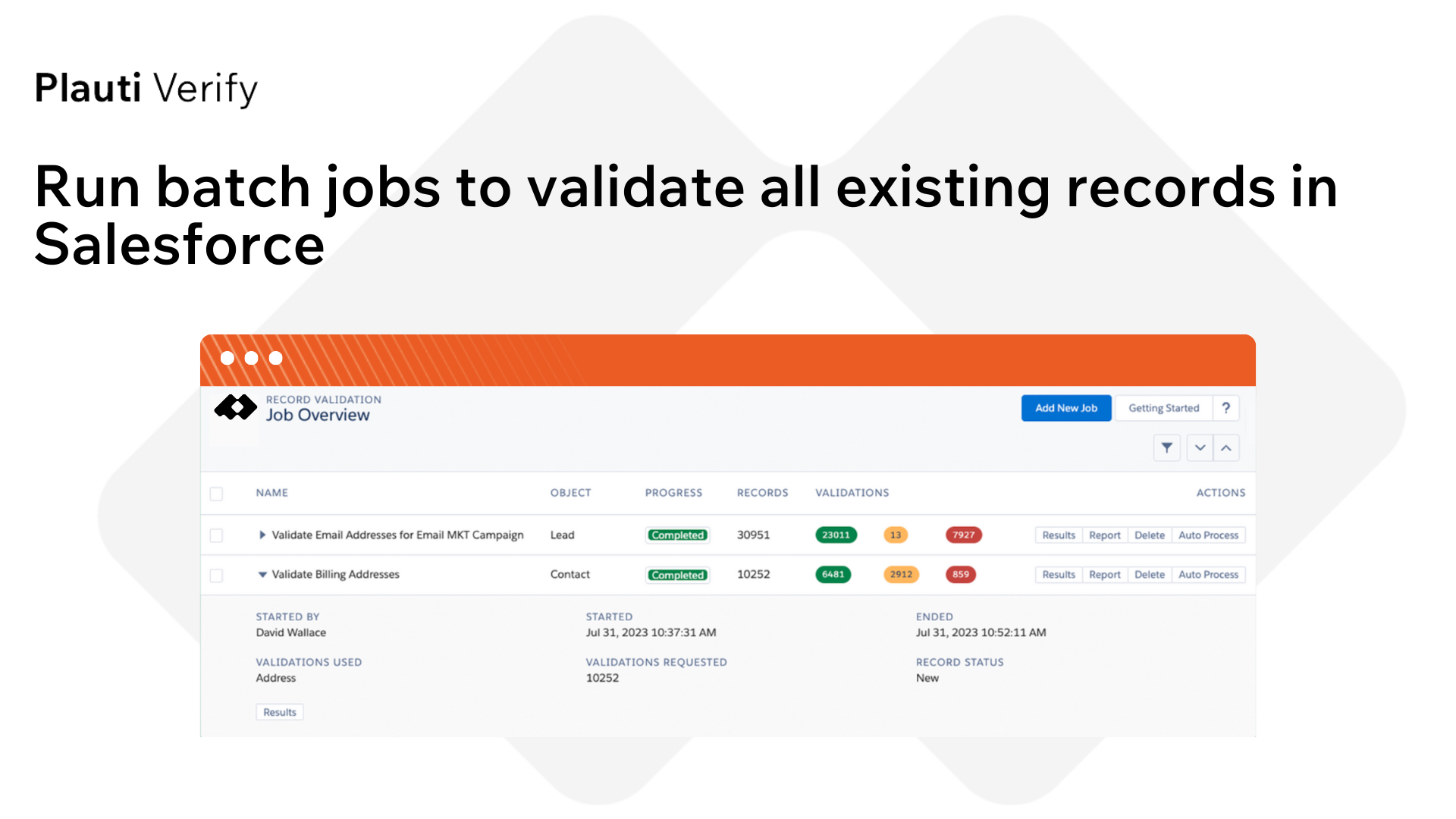The width and height of the screenshot is (1456, 819).
Task: Click Auto Process for Billing Addresses job
Action: 1208,575
